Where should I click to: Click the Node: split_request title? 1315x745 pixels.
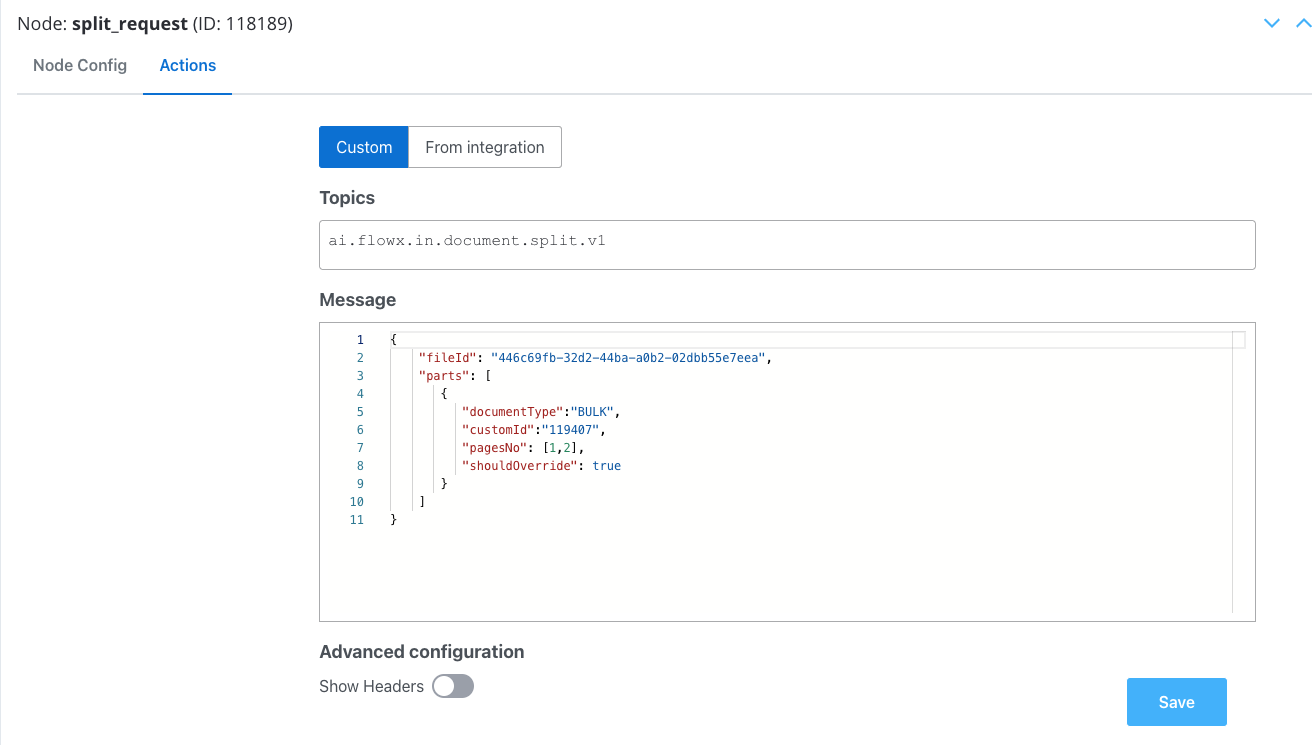pos(155,24)
